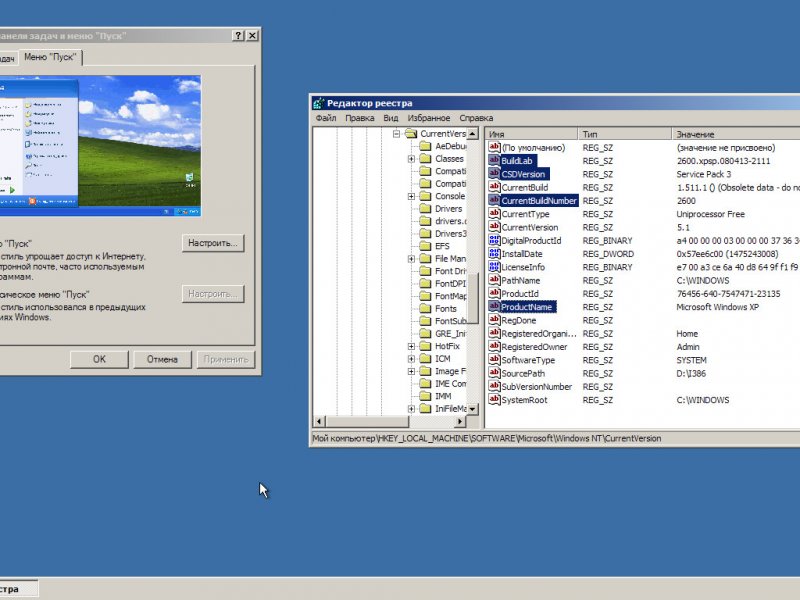Click the enabled Настроить... button
Screen dimensions: 800x600
213,243
